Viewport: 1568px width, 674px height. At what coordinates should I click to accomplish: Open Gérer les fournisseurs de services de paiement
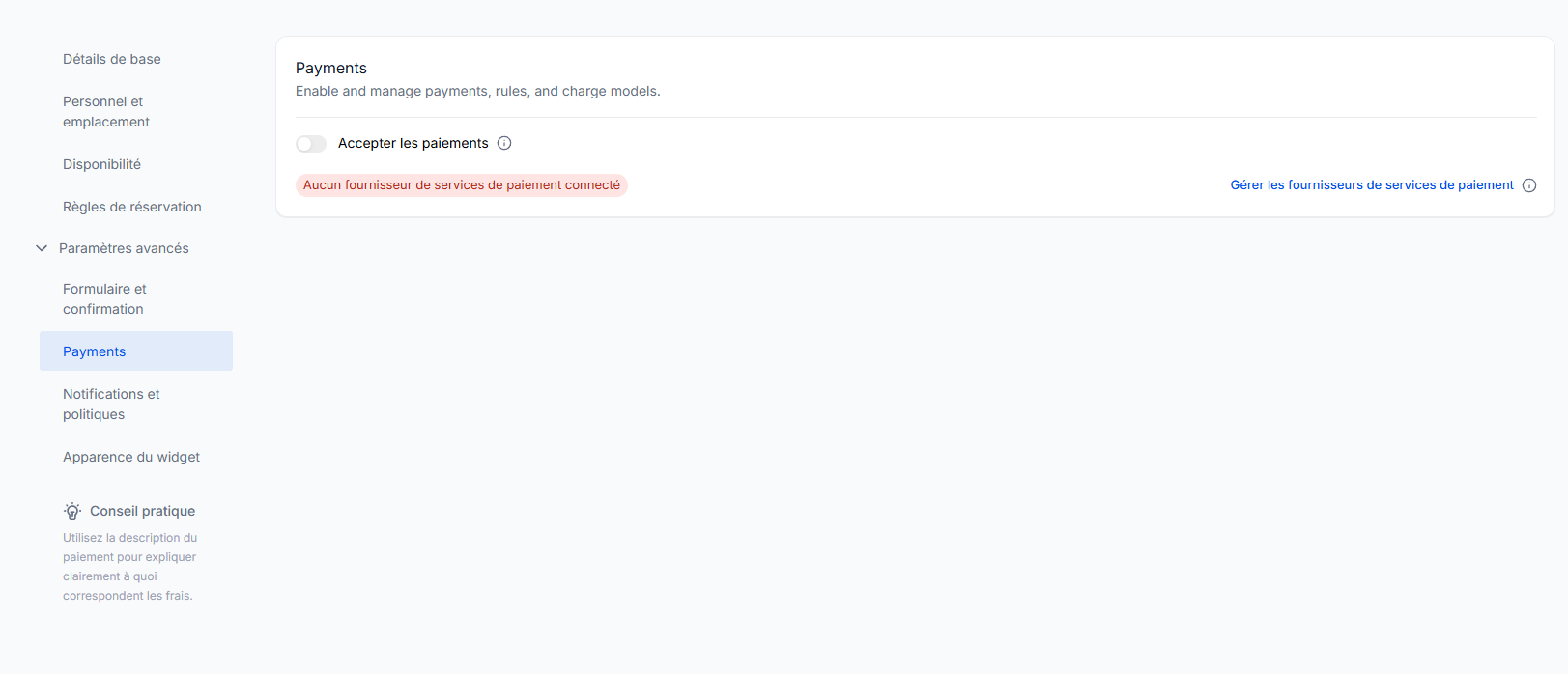[x=1371, y=185]
